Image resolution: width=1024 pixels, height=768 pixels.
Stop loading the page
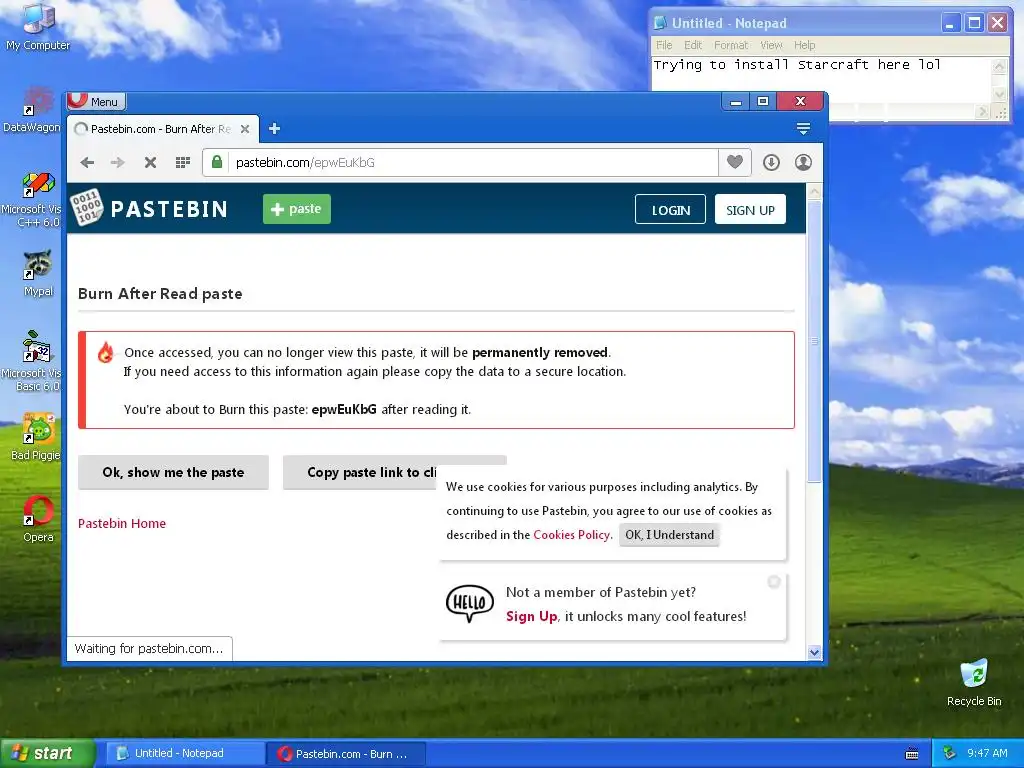[150, 163]
